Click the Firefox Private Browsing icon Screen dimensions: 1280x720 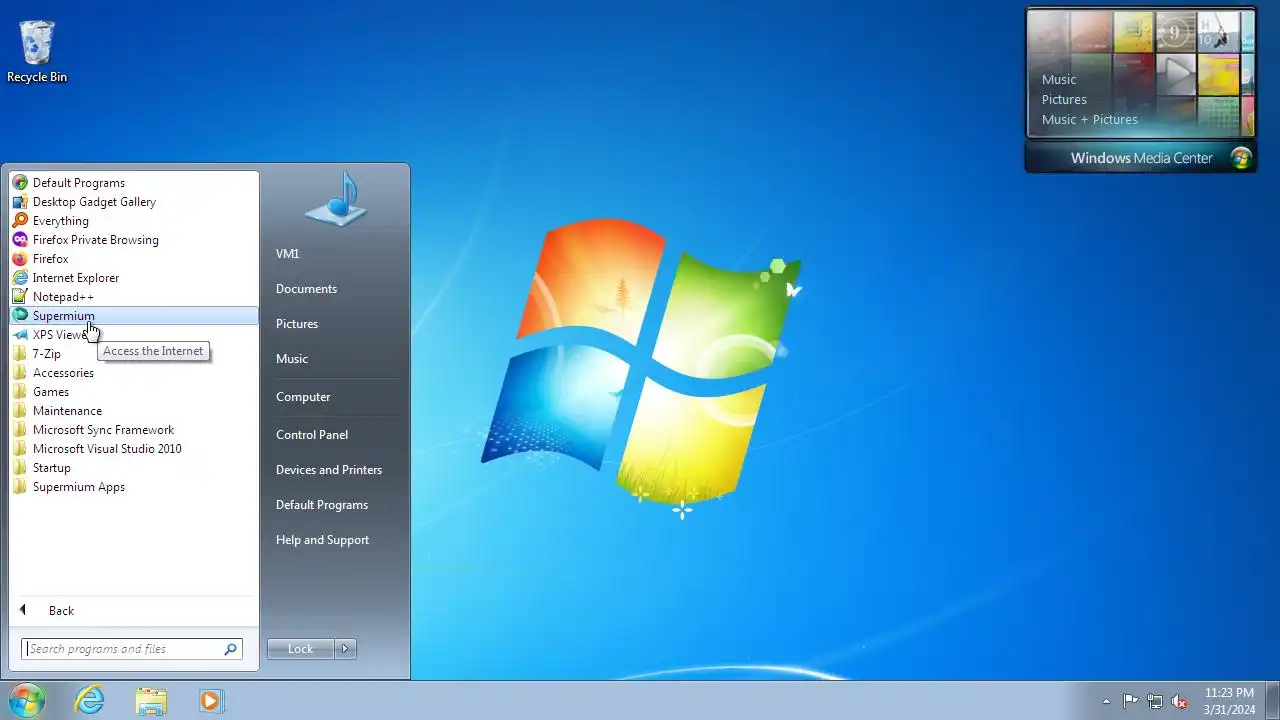(x=20, y=240)
